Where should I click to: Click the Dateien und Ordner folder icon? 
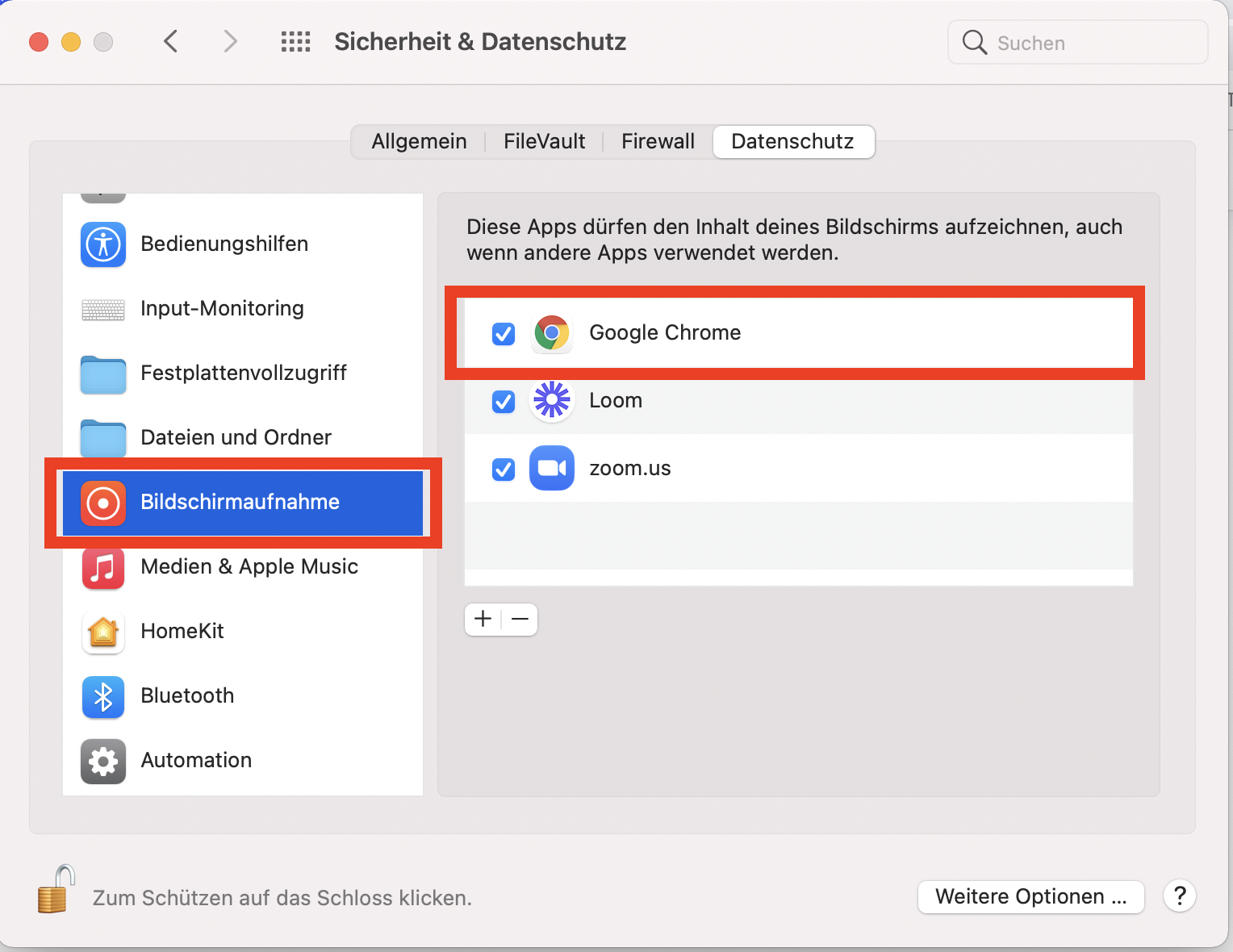tap(103, 438)
